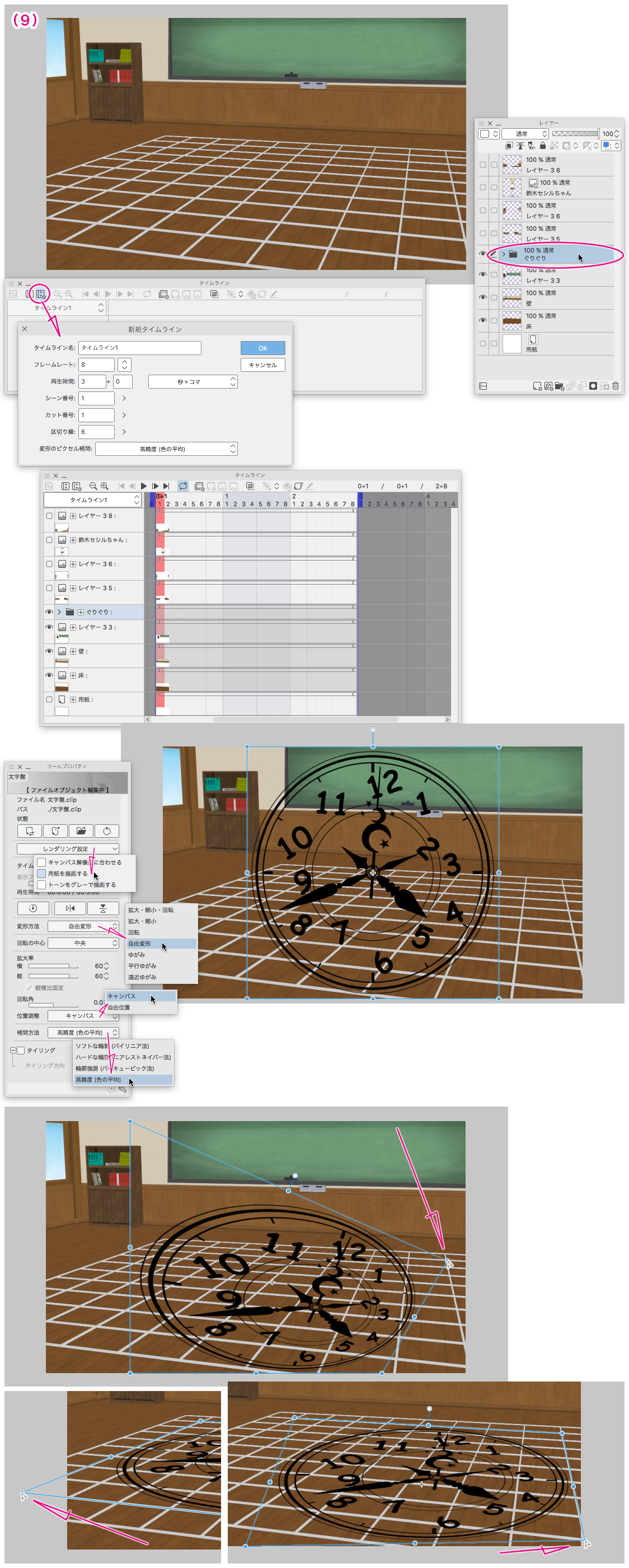
Task: Click the wrench icon in Tool Property panel
Action: [122, 1088]
